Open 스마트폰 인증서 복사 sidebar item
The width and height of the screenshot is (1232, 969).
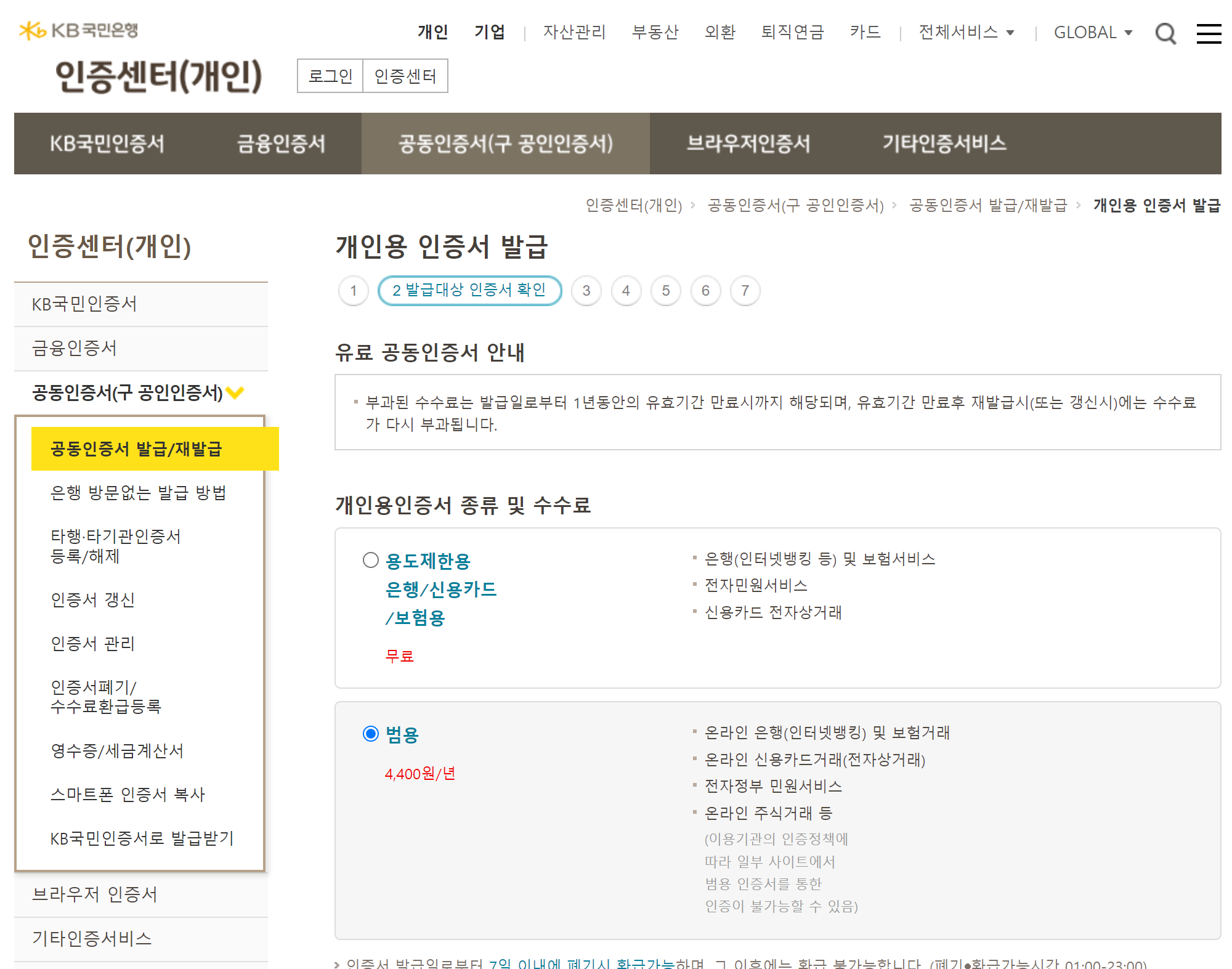[x=128, y=794]
